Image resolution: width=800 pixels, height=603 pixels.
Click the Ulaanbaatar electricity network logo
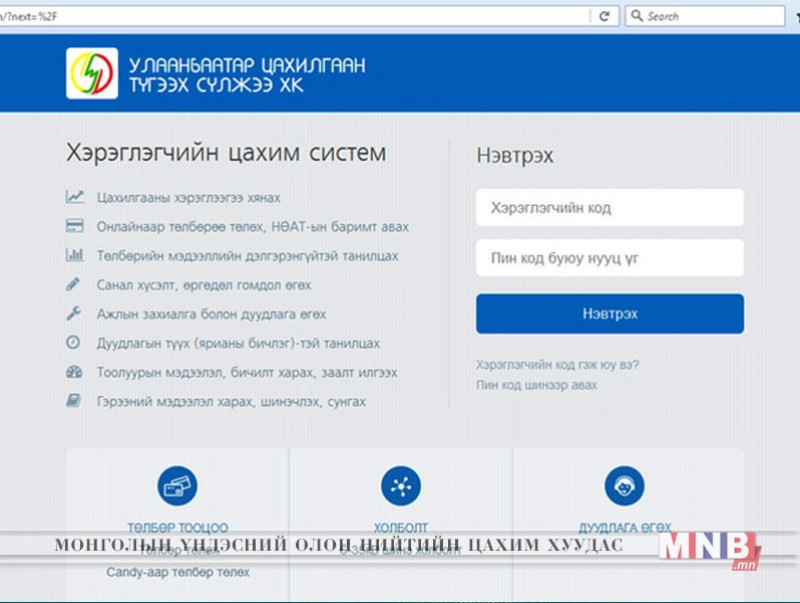[92, 73]
